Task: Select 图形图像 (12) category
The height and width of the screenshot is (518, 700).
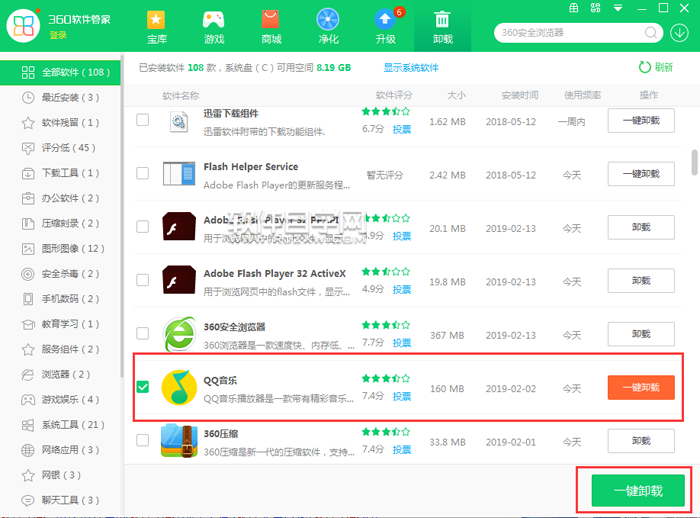Action: 60,248
